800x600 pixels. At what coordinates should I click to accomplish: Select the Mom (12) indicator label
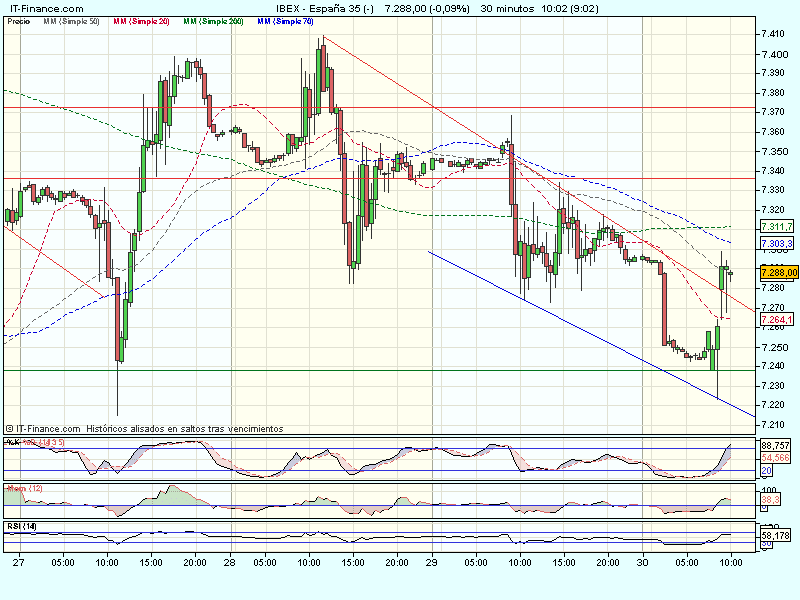pos(24,488)
